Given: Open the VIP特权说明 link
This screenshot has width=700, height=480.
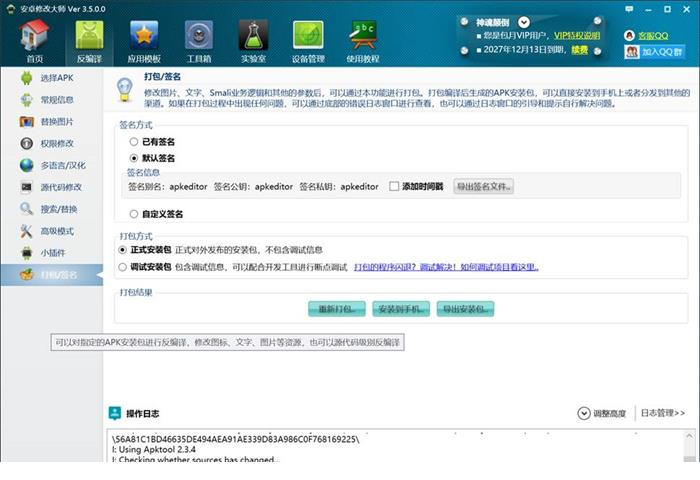Looking at the screenshot, I should click(x=577, y=35).
